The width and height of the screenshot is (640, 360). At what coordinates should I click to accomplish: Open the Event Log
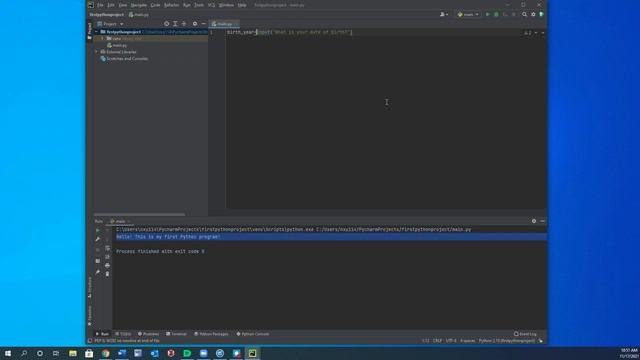(x=525, y=334)
